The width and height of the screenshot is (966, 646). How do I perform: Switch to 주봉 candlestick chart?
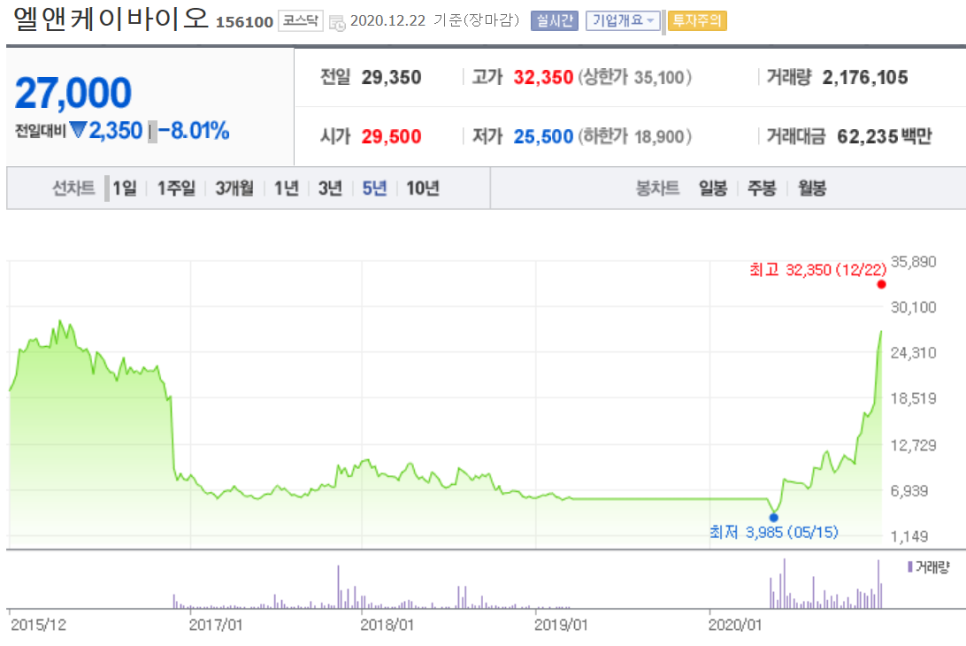click(x=761, y=188)
